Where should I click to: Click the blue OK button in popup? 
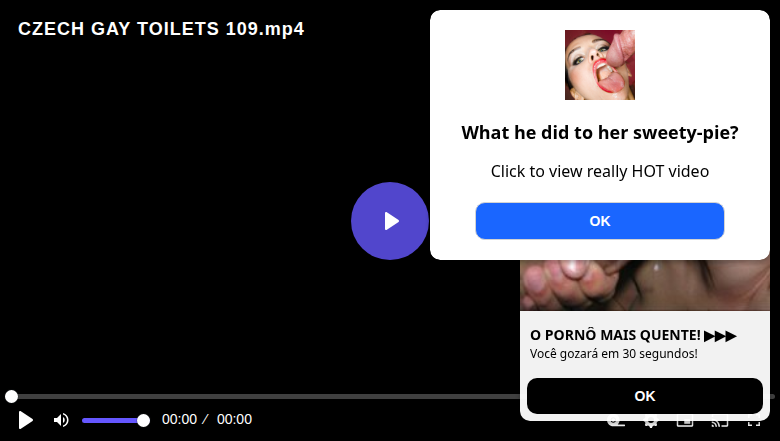pyautogui.click(x=599, y=221)
